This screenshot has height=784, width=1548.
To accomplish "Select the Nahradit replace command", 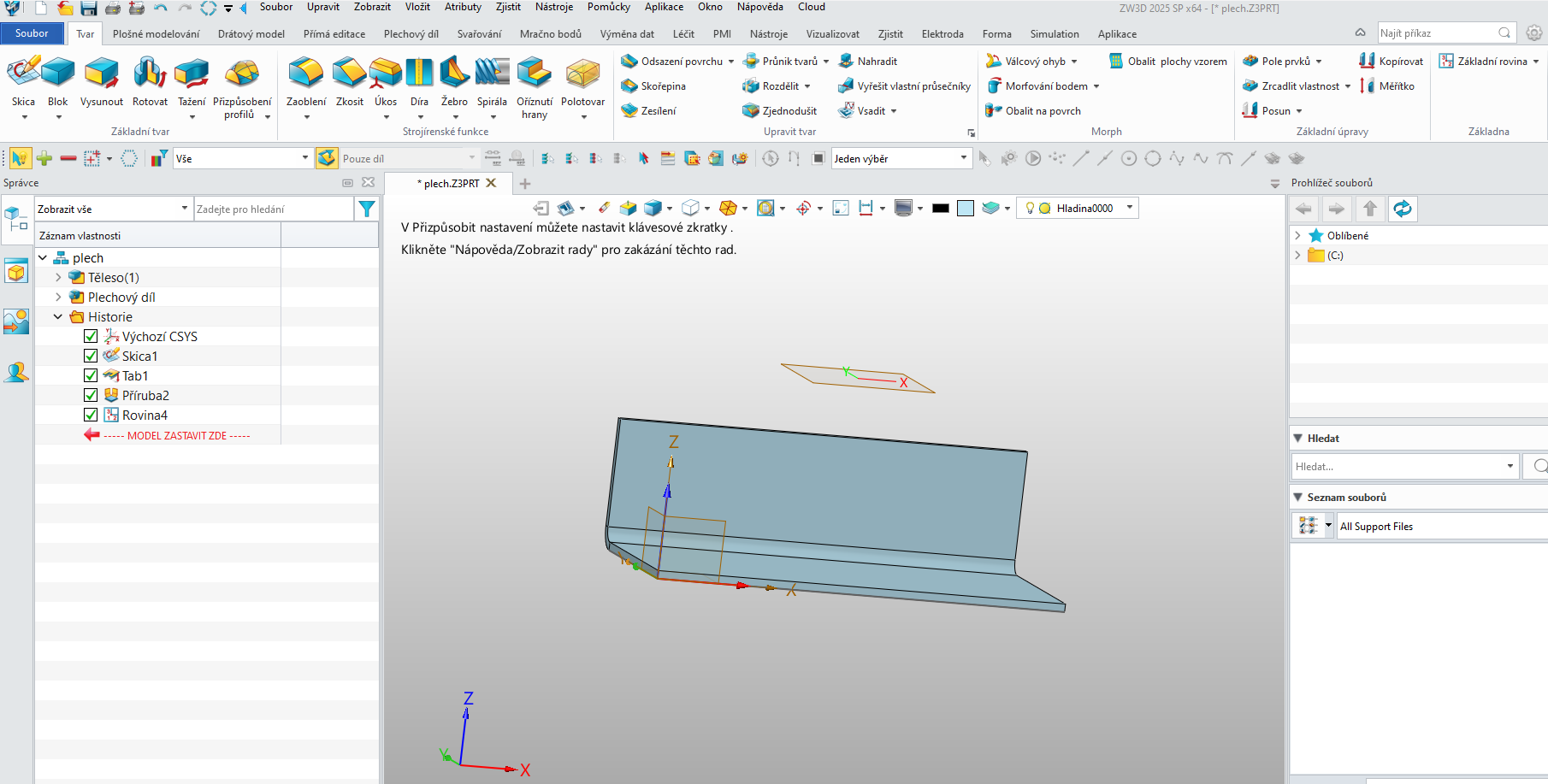I will (x=868, y=62).
